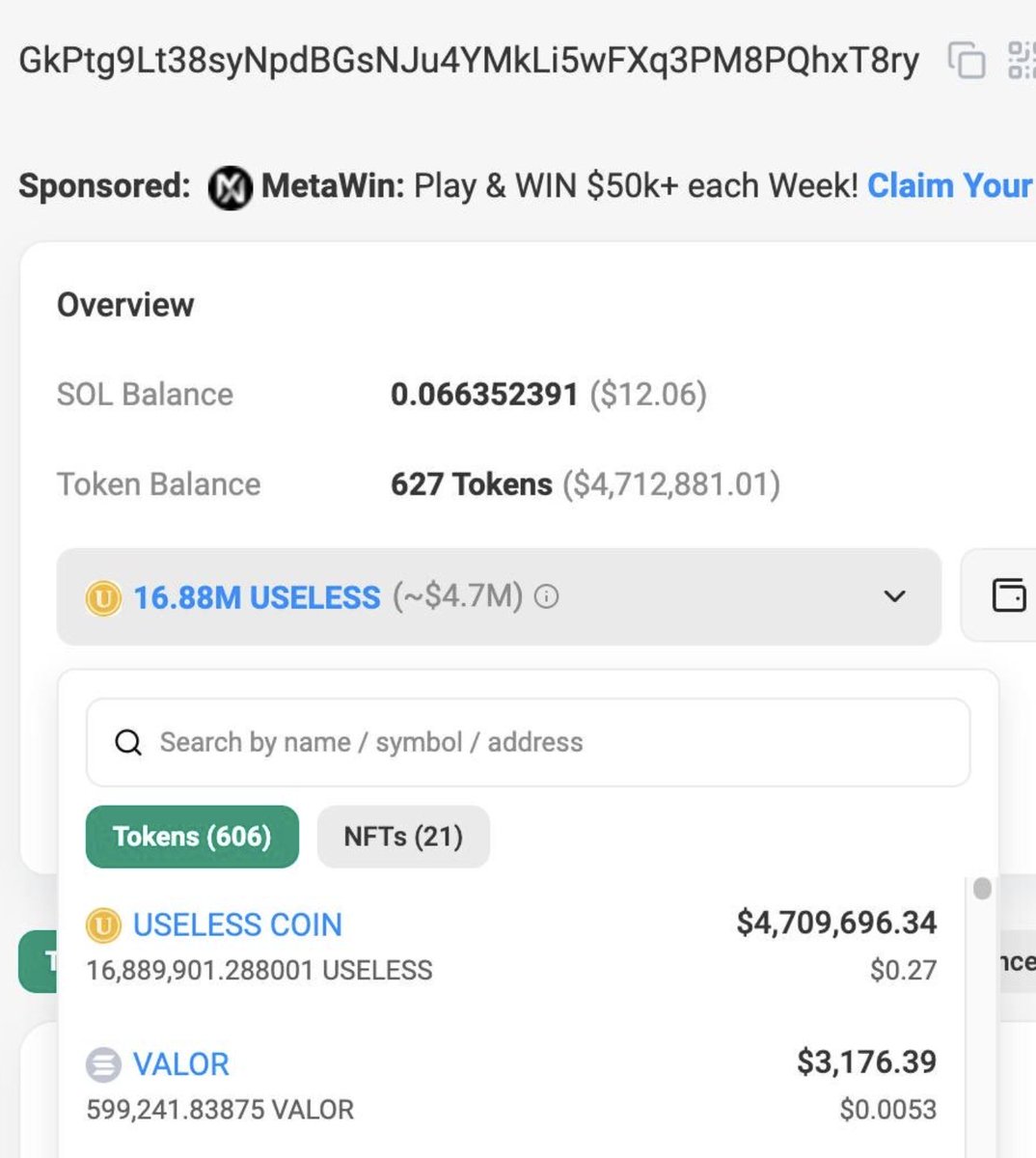This screenshot has height=1158, width=1036.
Task: Click the $3,176.39 VALOR value
Action: [866, 1061]
